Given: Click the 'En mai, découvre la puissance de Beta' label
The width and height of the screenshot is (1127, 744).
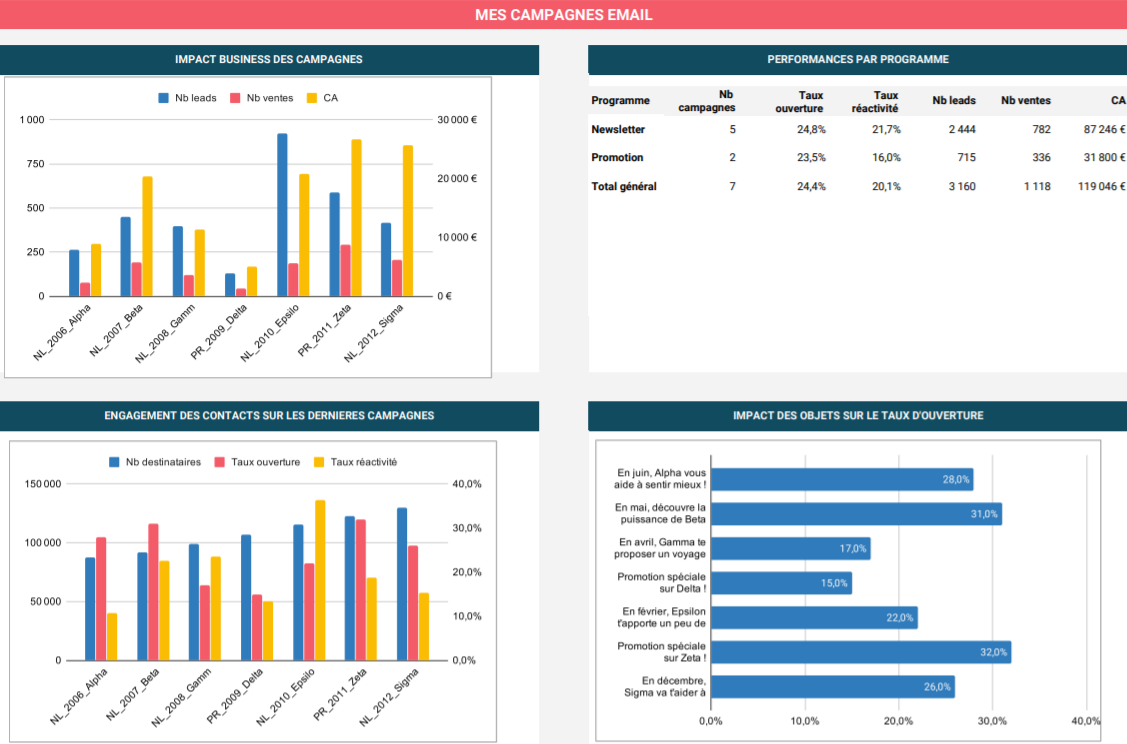Looking at the screenshot, I should click(661, 513).
